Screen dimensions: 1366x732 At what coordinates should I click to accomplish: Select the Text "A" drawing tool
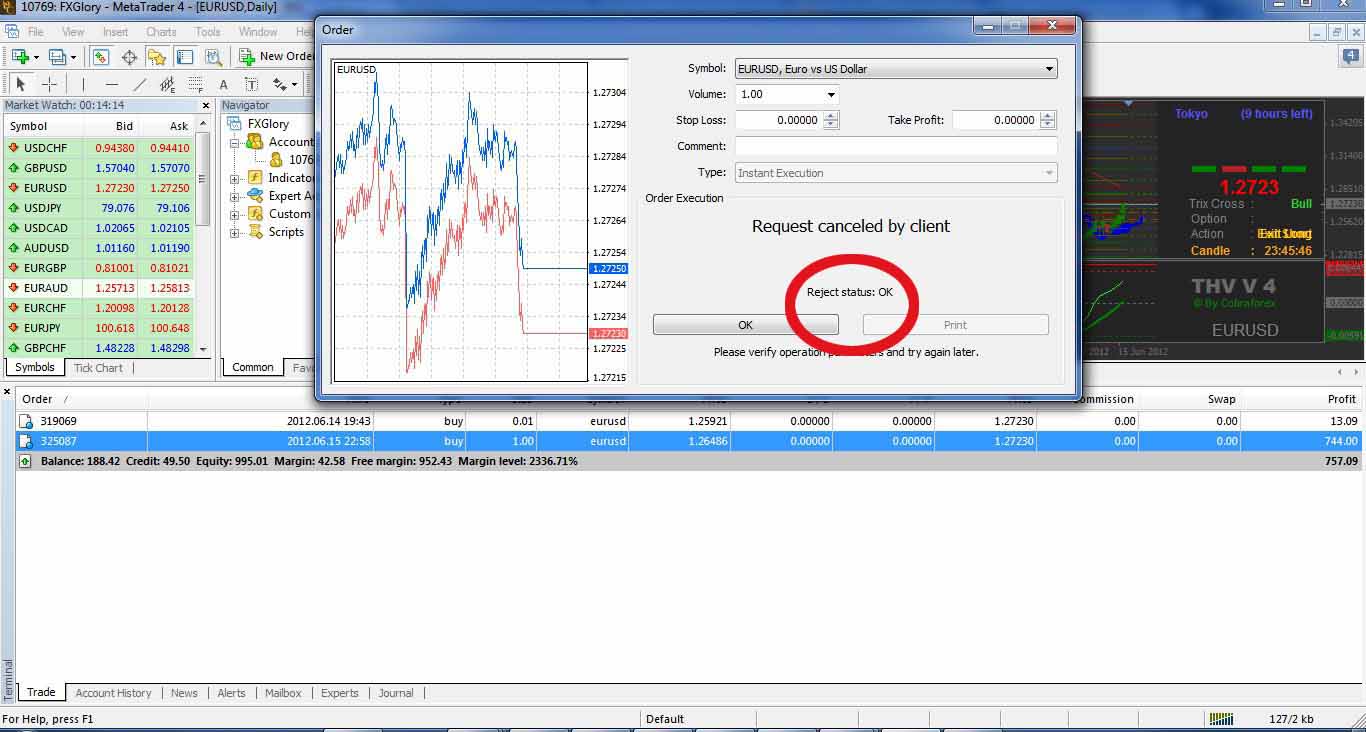224,84
